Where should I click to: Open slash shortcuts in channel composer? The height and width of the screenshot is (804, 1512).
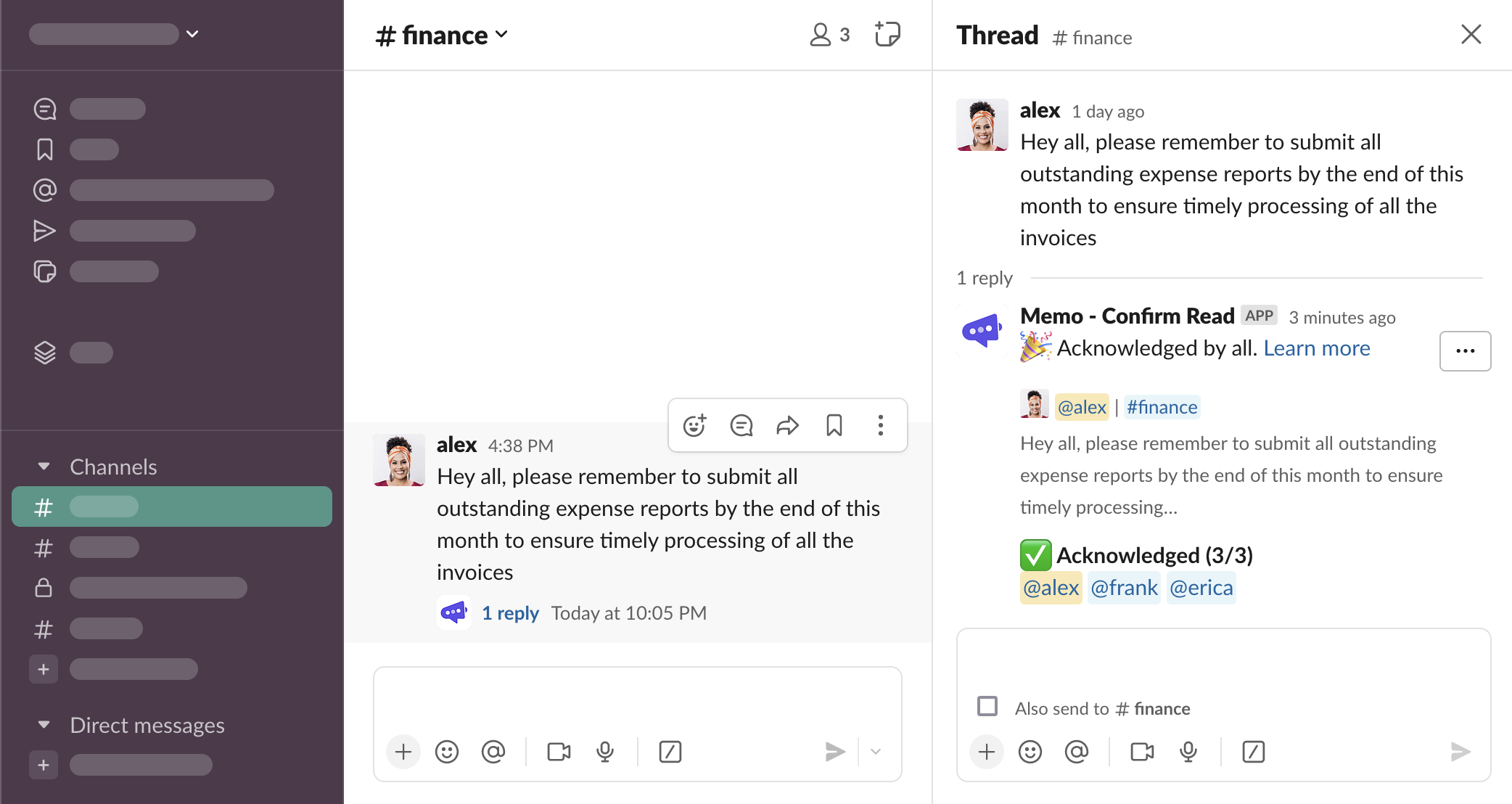[x=670, y=752]
